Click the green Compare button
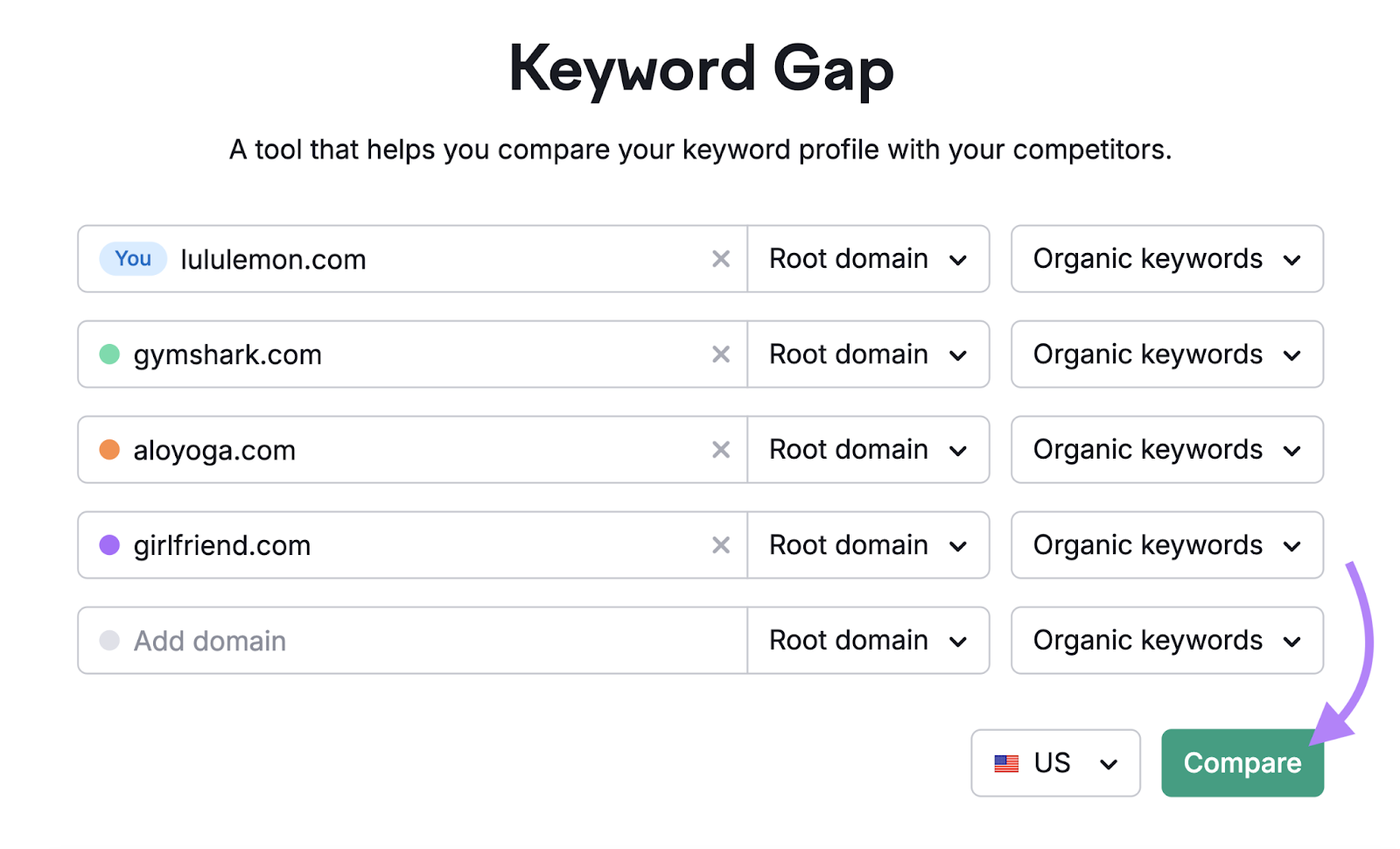 pos(1242,763)
